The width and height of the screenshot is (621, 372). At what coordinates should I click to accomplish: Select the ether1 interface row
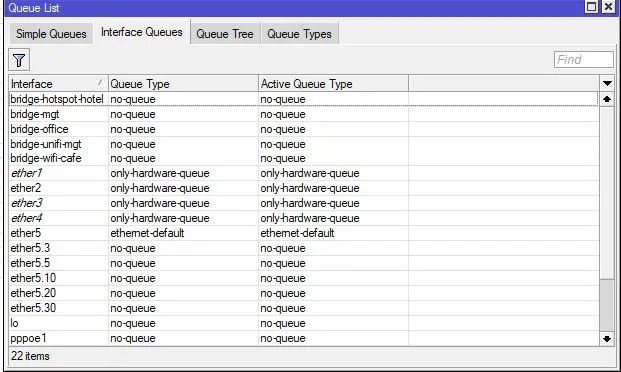pos(304,173)
